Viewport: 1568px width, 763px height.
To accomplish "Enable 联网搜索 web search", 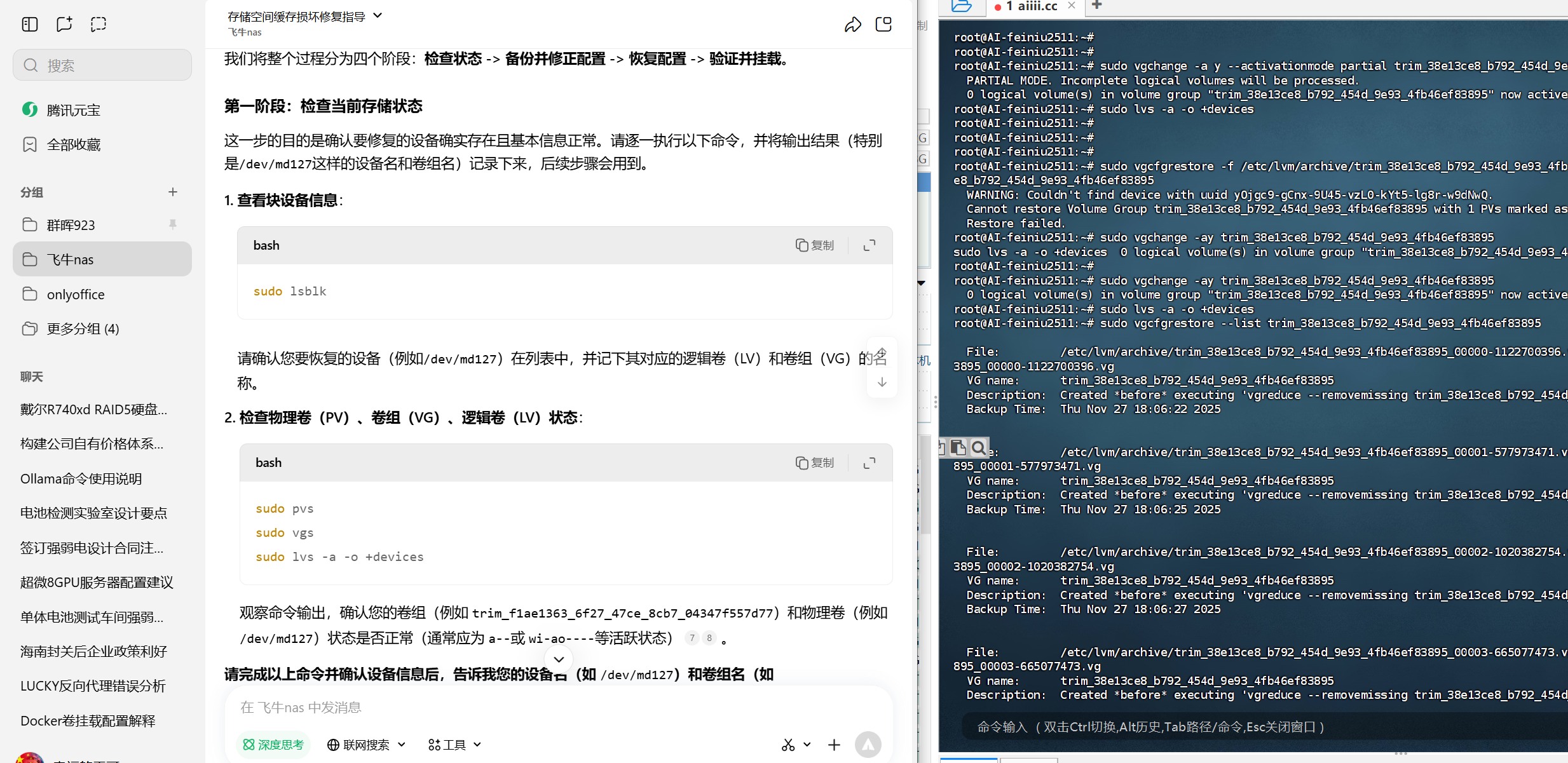I will [359, 744].
